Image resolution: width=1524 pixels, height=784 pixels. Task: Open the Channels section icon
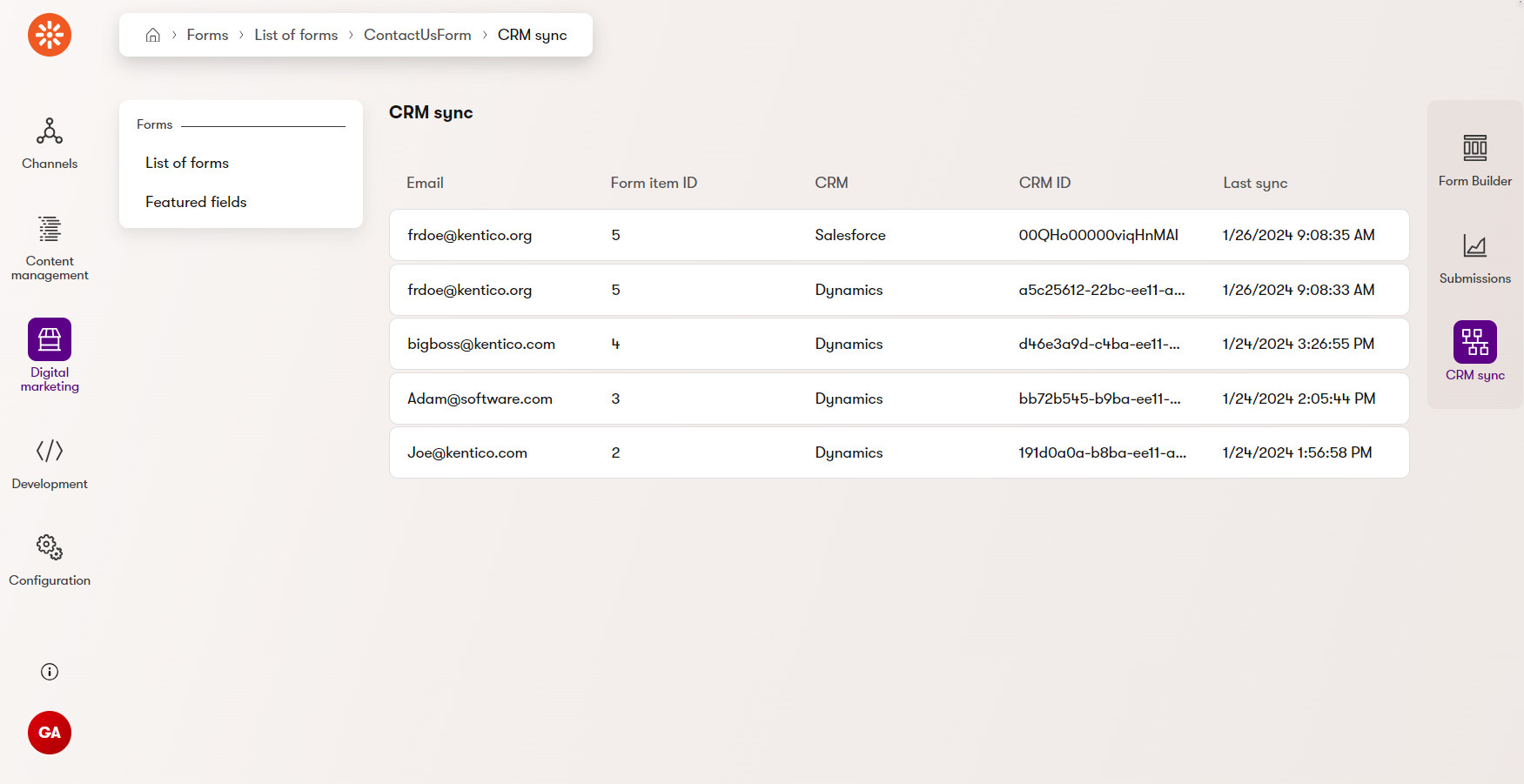50,132
